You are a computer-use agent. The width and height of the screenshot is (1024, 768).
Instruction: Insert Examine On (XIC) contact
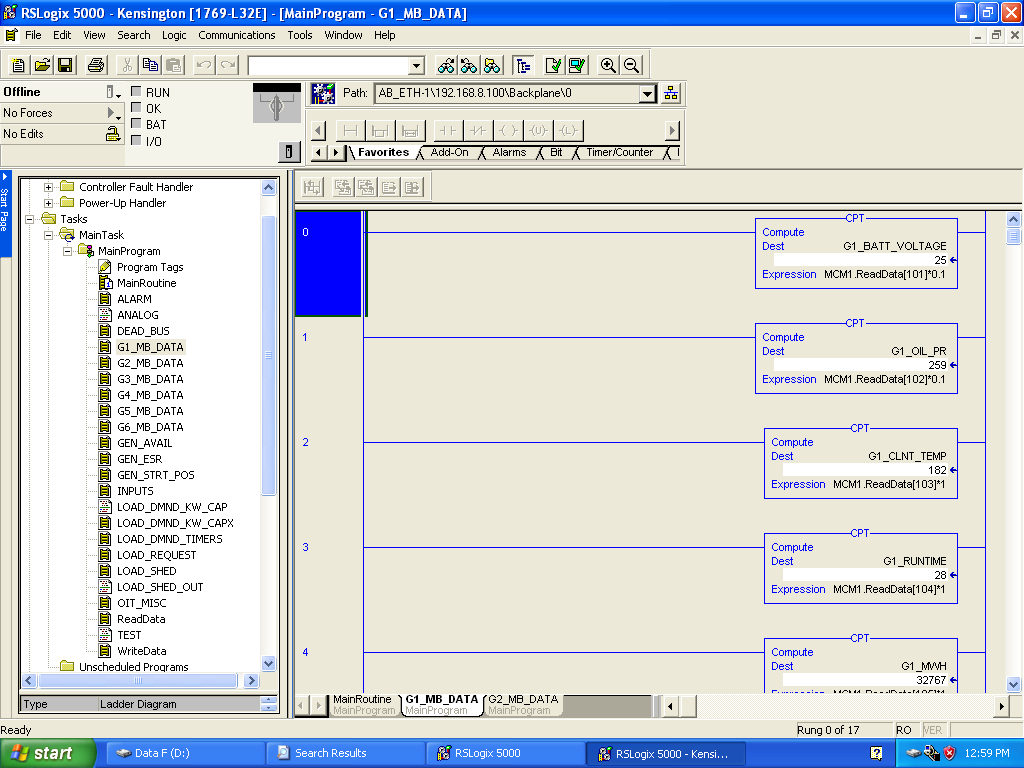pyautogui.click(x=447, y=131)
